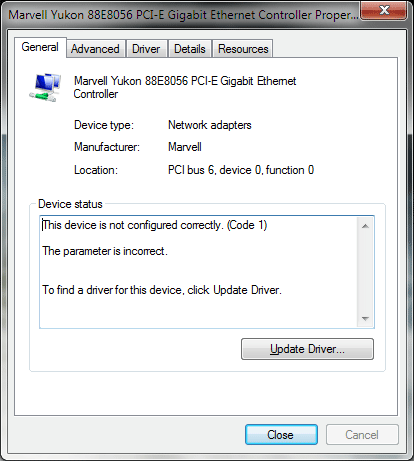Click the dialog title bar text
This screenshot has height=461, width=414.
pos(183,15)
